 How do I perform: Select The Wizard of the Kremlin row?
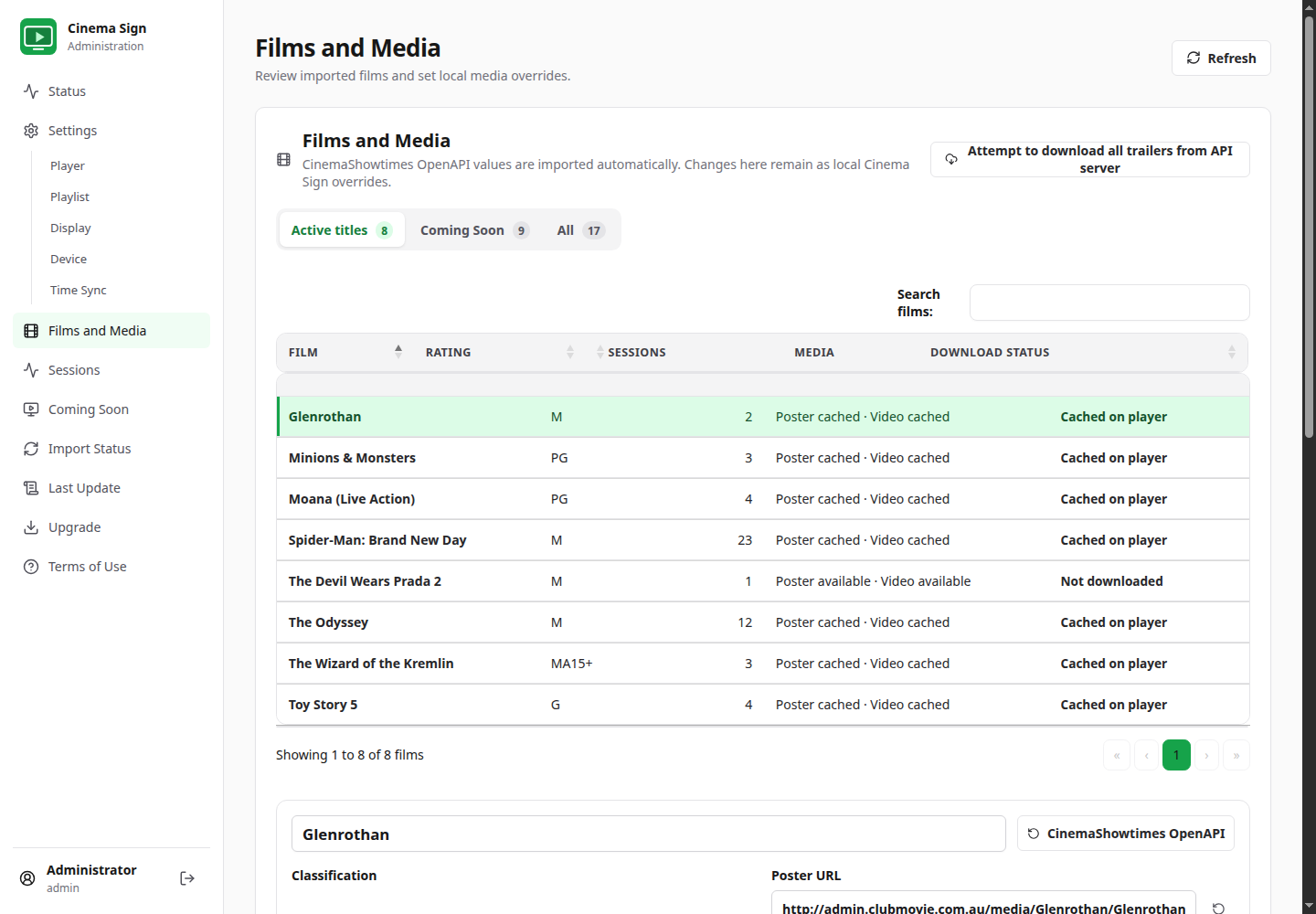pos(763,664)
